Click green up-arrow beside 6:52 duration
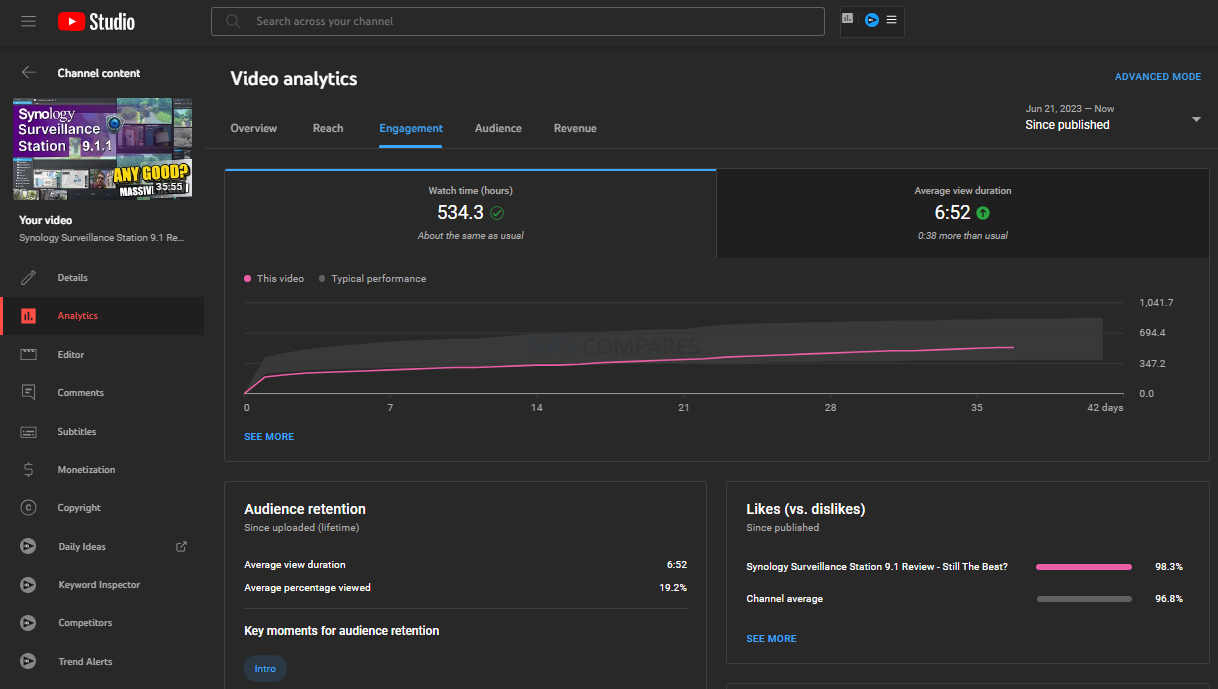This screenshot has height=689, width=1218. pos(983,213)
